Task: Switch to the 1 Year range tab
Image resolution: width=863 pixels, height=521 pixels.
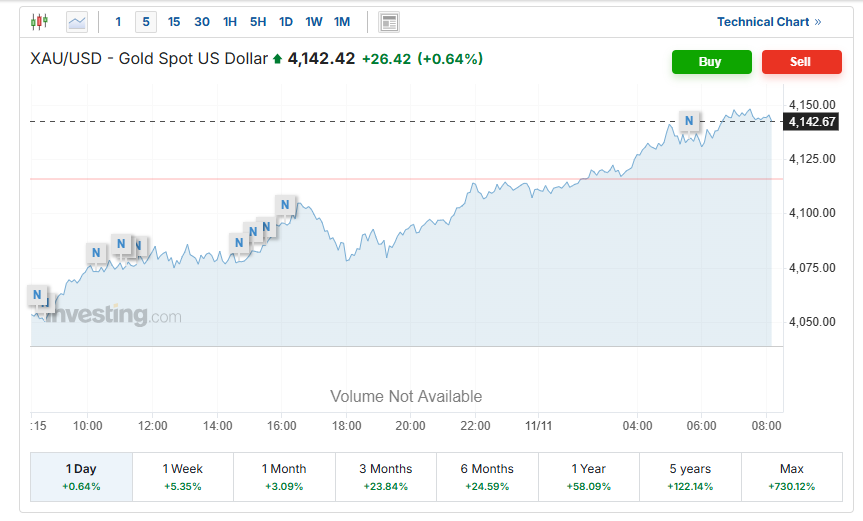Action: 588,476
